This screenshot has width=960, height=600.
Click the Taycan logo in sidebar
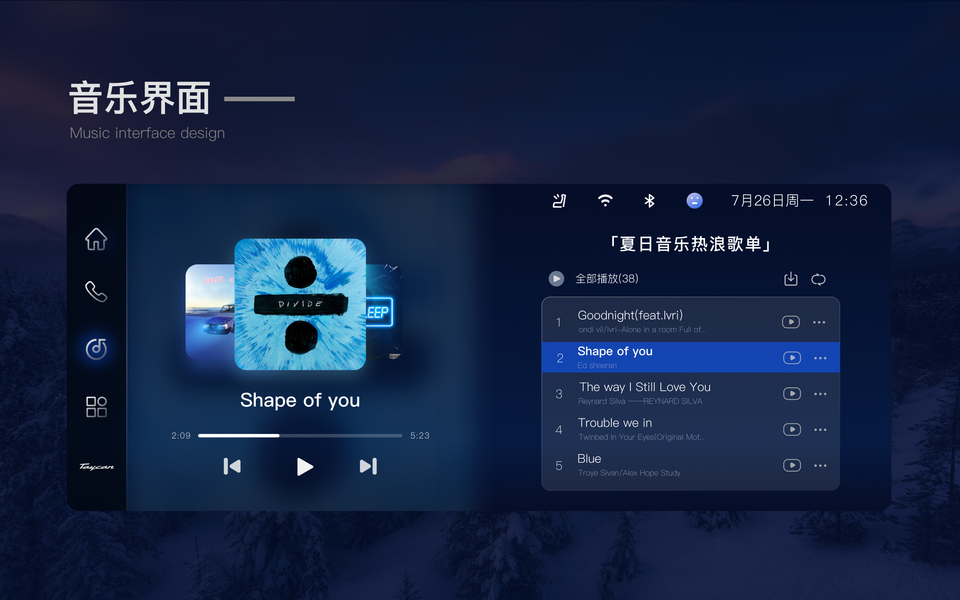point(96,467)
